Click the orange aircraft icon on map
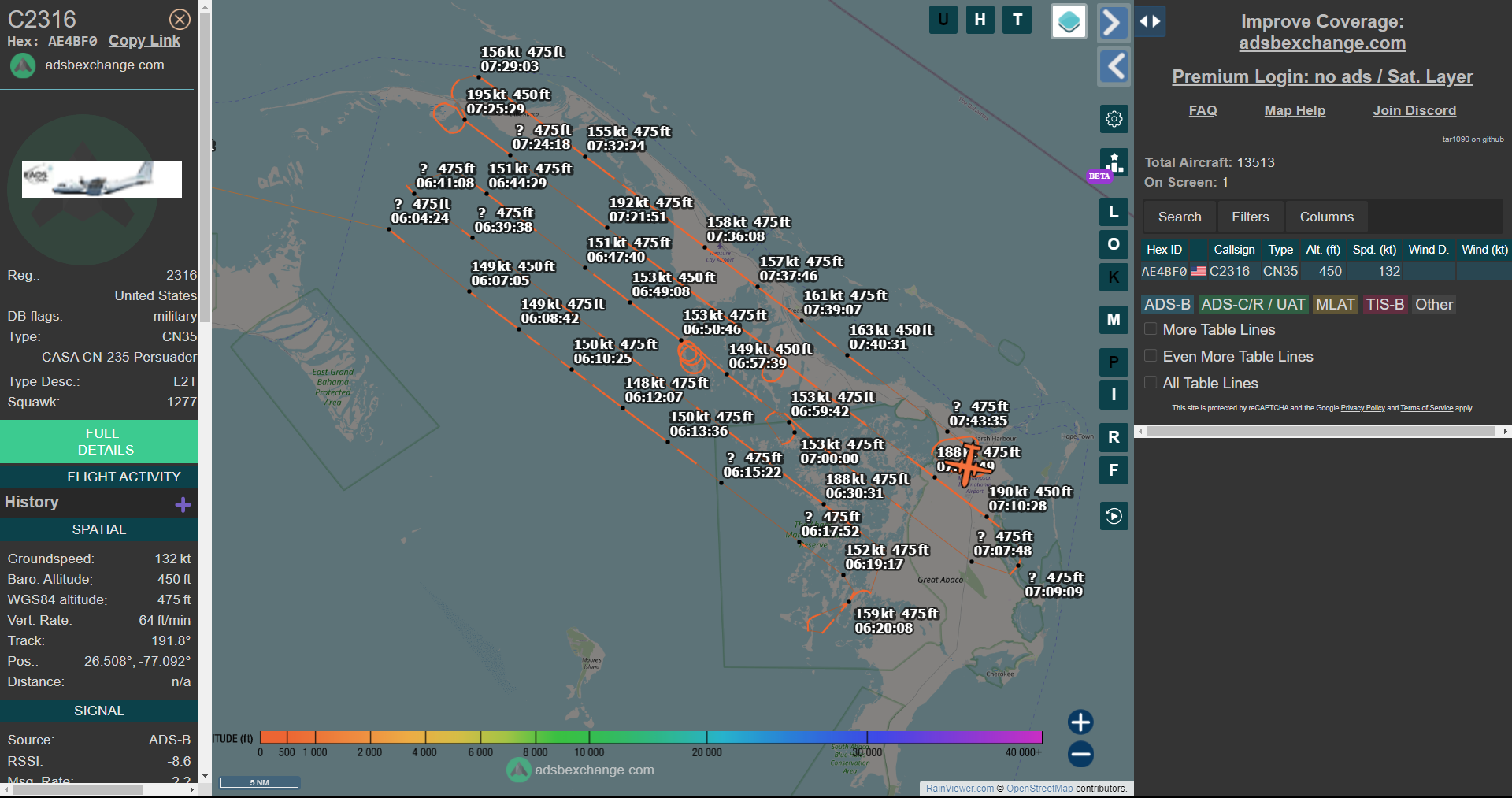 [969, 466]
